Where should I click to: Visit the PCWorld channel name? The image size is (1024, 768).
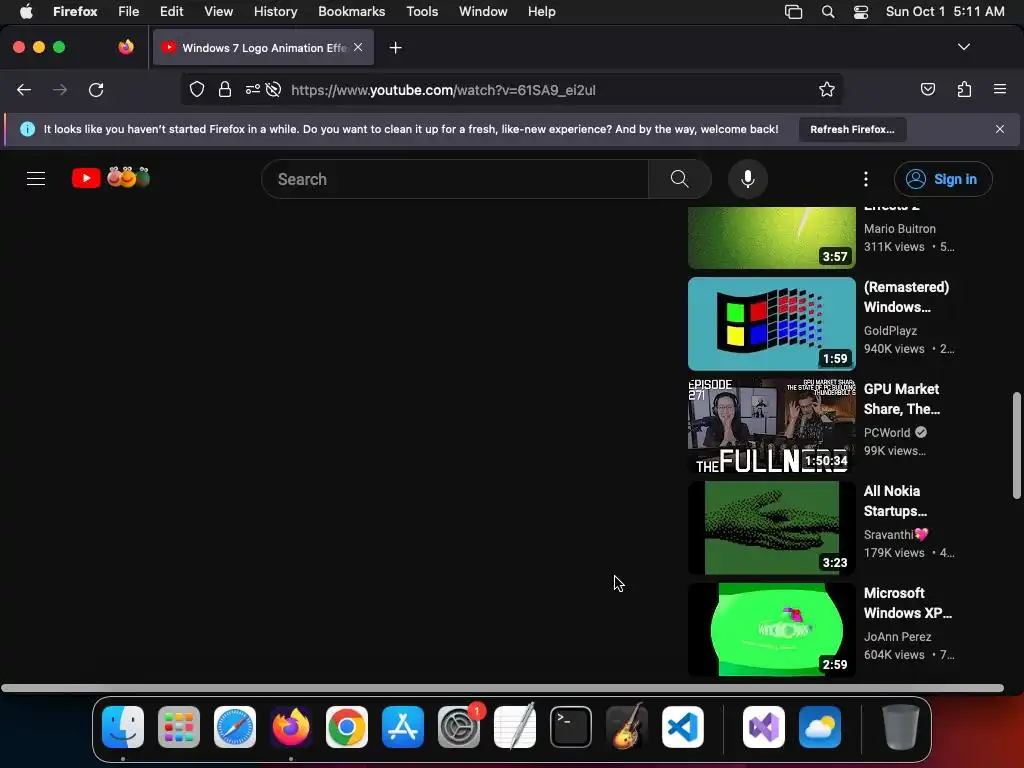coord(887,432)
